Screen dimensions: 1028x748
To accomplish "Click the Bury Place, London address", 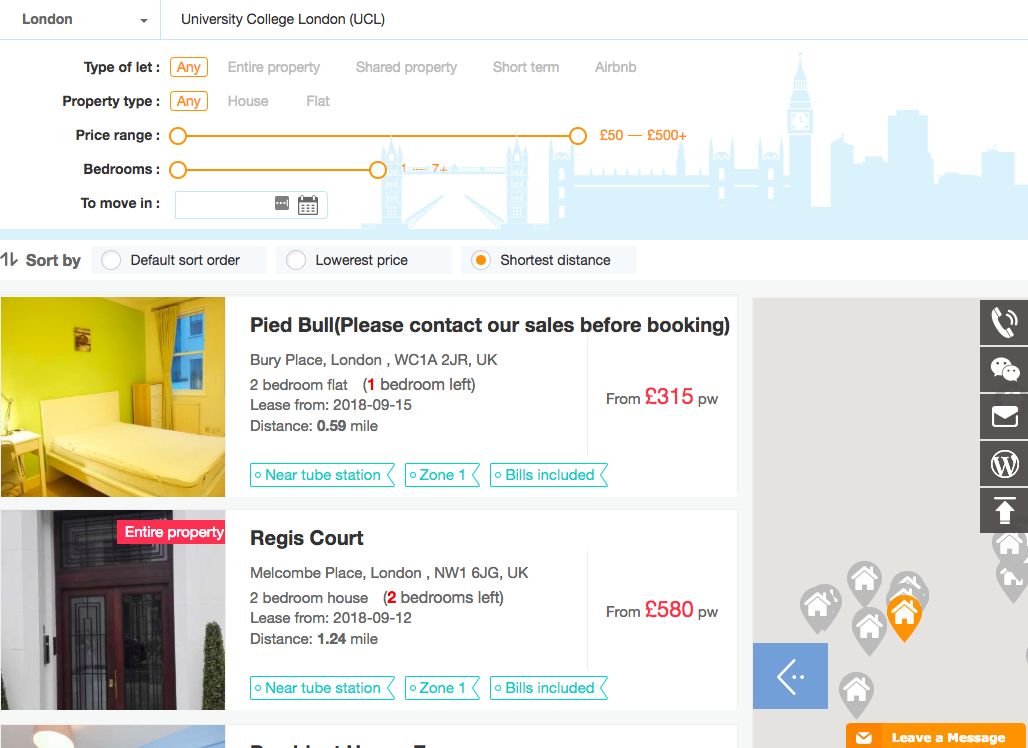I will [373, 360].
